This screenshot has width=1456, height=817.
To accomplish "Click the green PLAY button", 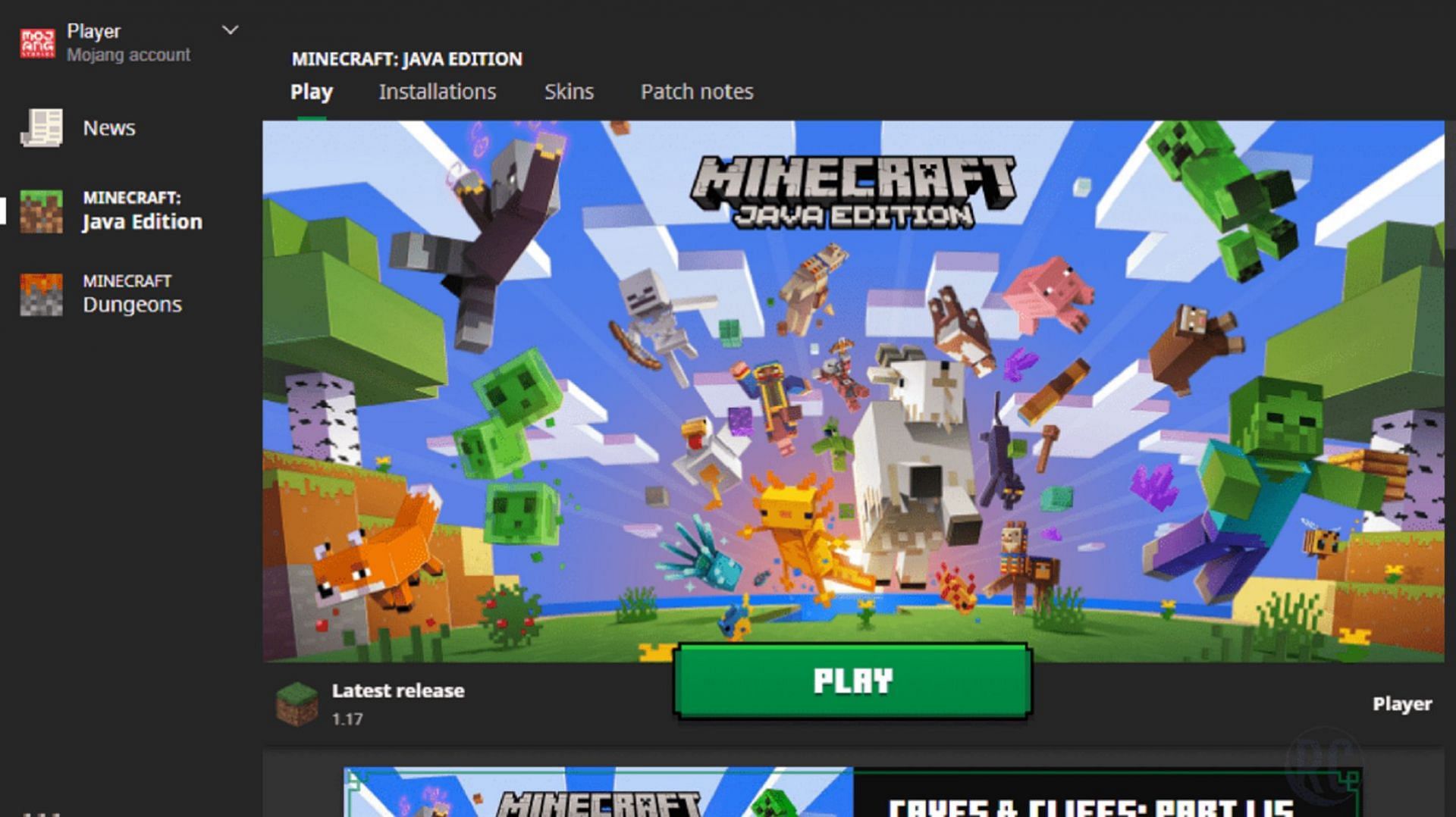I will tap(852, 681).
